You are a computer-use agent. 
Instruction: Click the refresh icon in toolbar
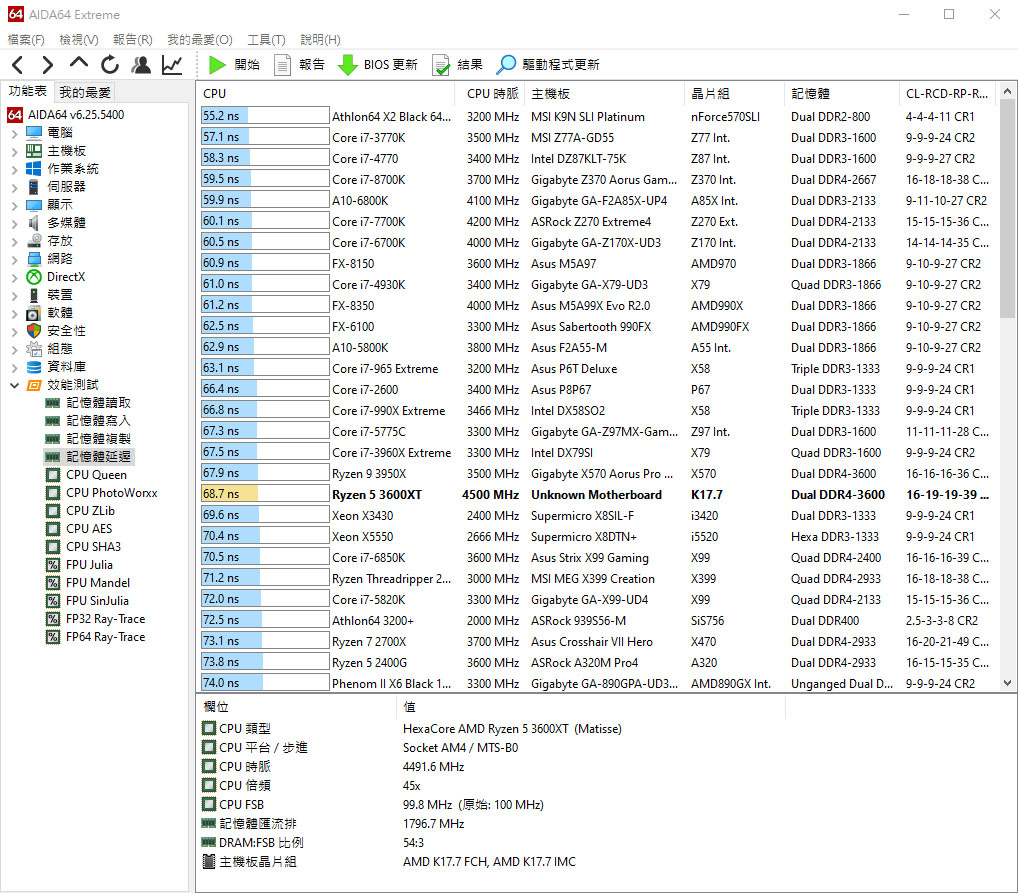[x=110, y=64]
